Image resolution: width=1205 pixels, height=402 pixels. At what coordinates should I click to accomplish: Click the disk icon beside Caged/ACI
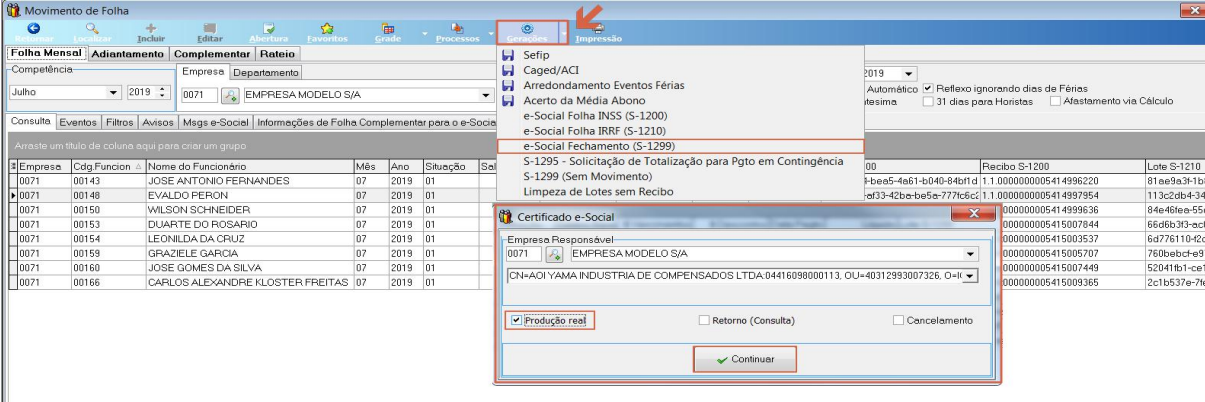[x=508, y=71]
